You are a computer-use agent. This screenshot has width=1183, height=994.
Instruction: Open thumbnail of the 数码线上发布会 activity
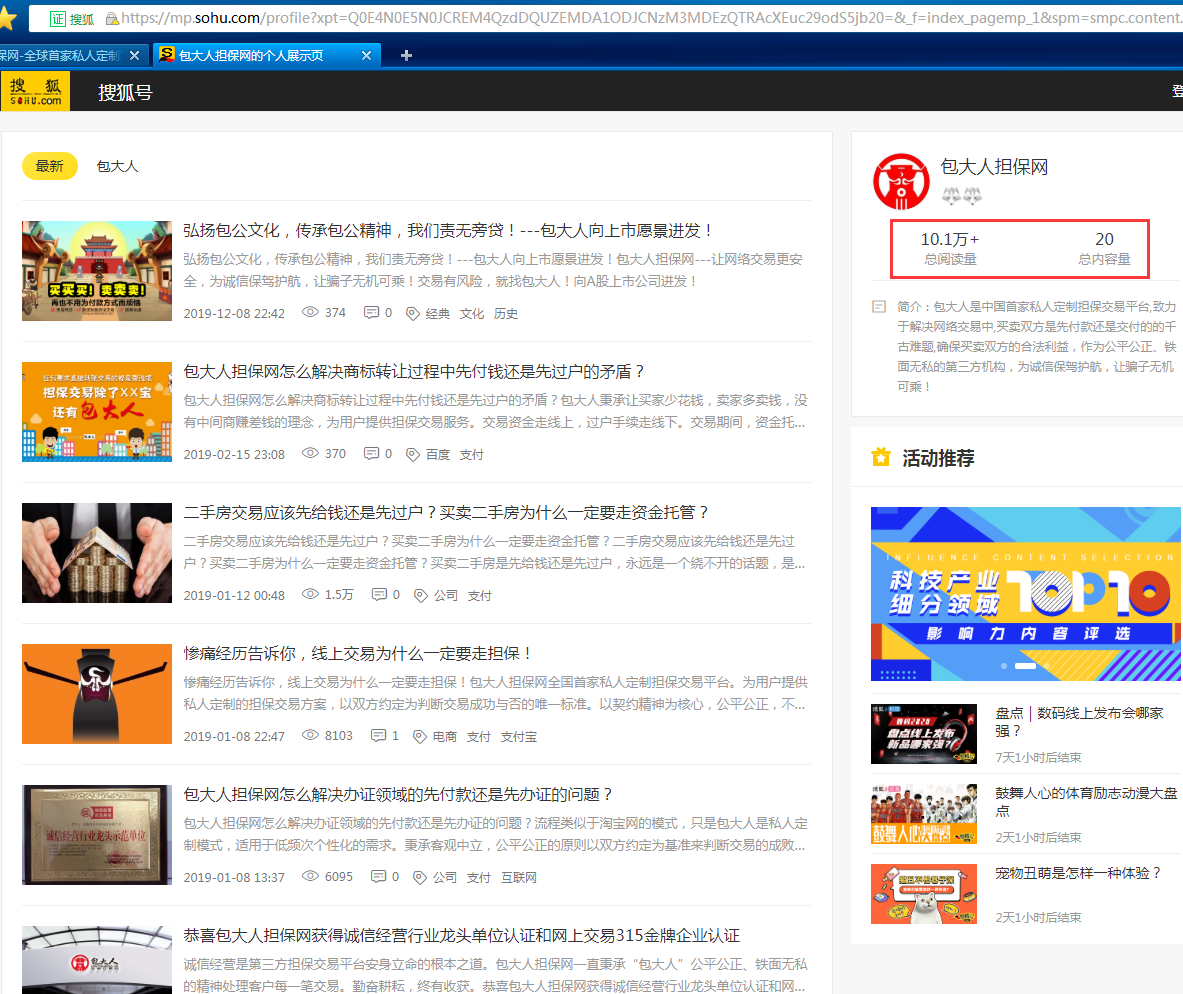click(924, 734)
